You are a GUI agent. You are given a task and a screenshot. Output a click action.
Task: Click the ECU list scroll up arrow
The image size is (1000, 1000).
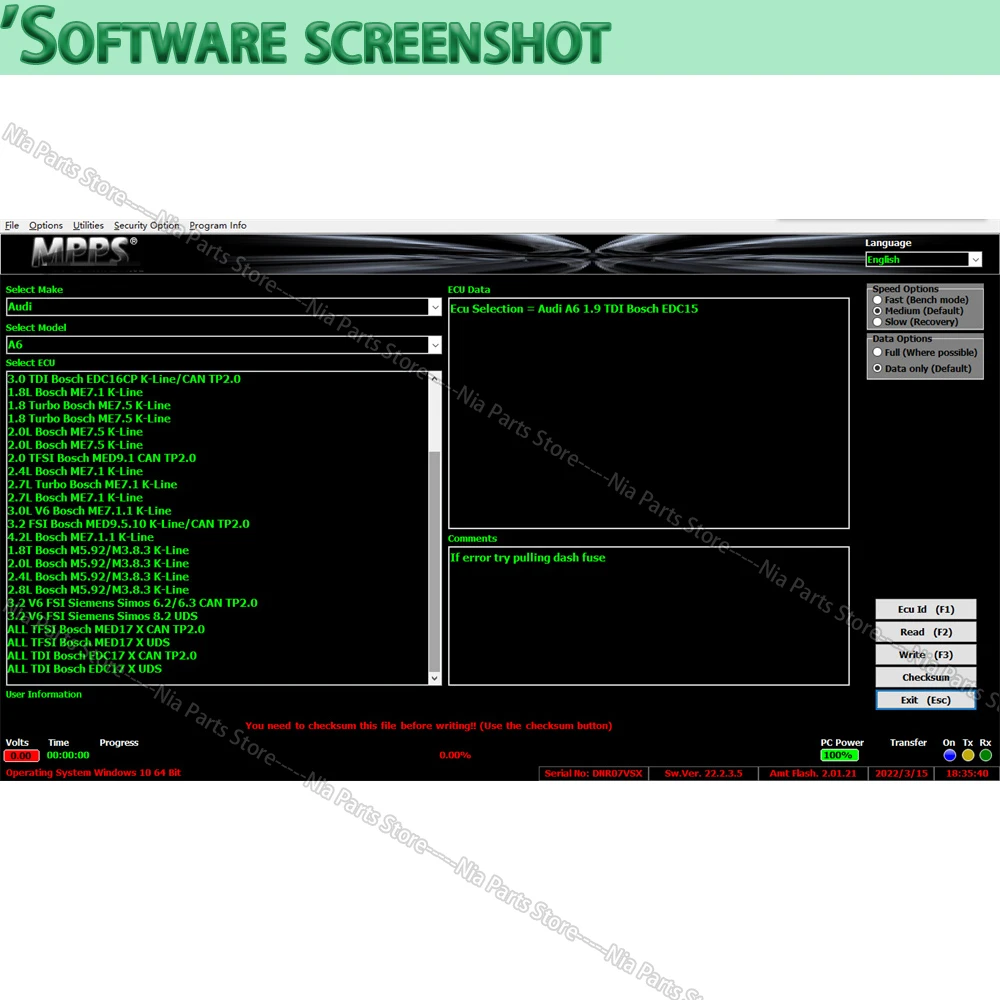tap(434, 378)
